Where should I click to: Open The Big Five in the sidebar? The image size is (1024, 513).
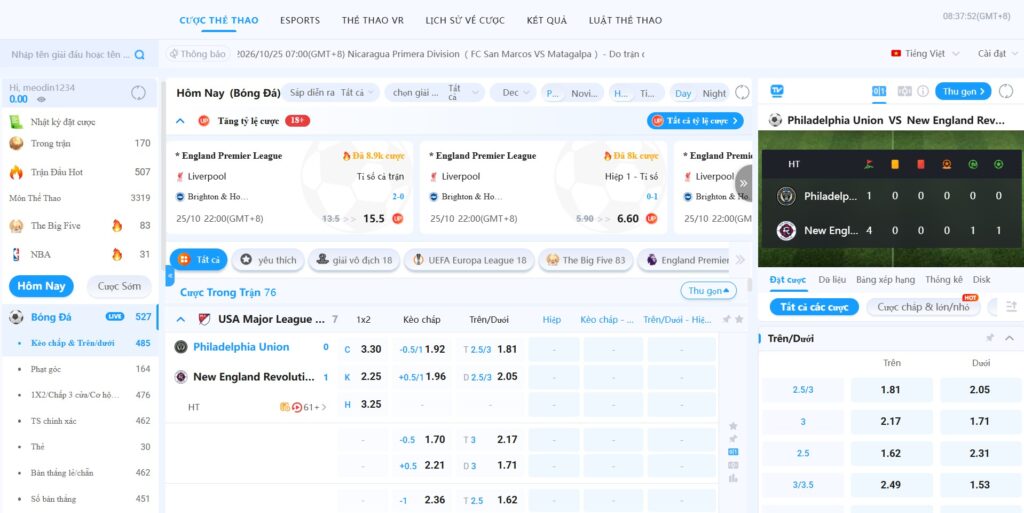[x=80, y=226]
